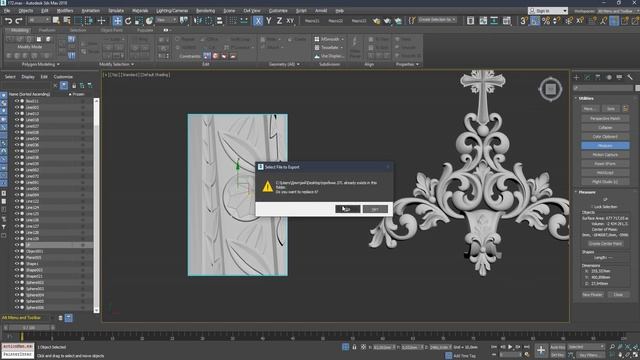Restrict transform to XY plane
The height and width of the screenshot is (360, 640).
(290, 20)
